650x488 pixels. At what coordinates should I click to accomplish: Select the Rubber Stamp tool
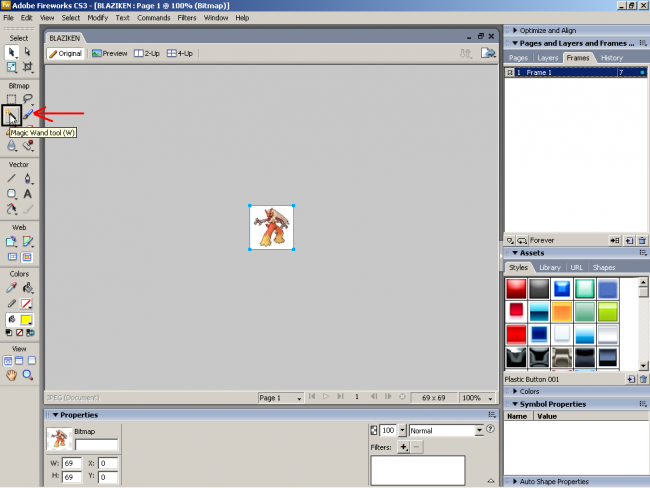(x=27, y=146)
